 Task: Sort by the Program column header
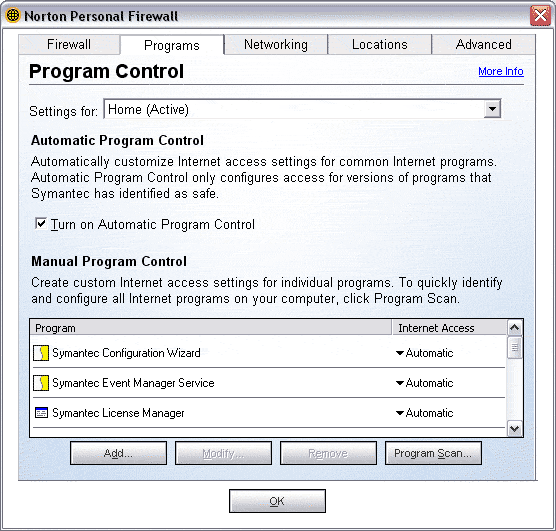(x=211, y=328)
